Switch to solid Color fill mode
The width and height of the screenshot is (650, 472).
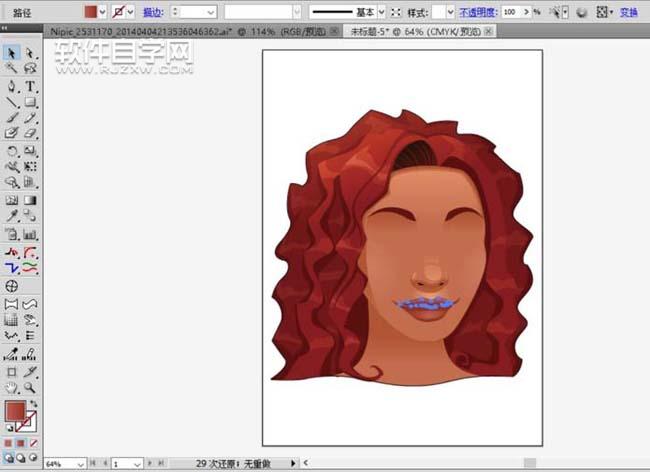click(8, 441)
